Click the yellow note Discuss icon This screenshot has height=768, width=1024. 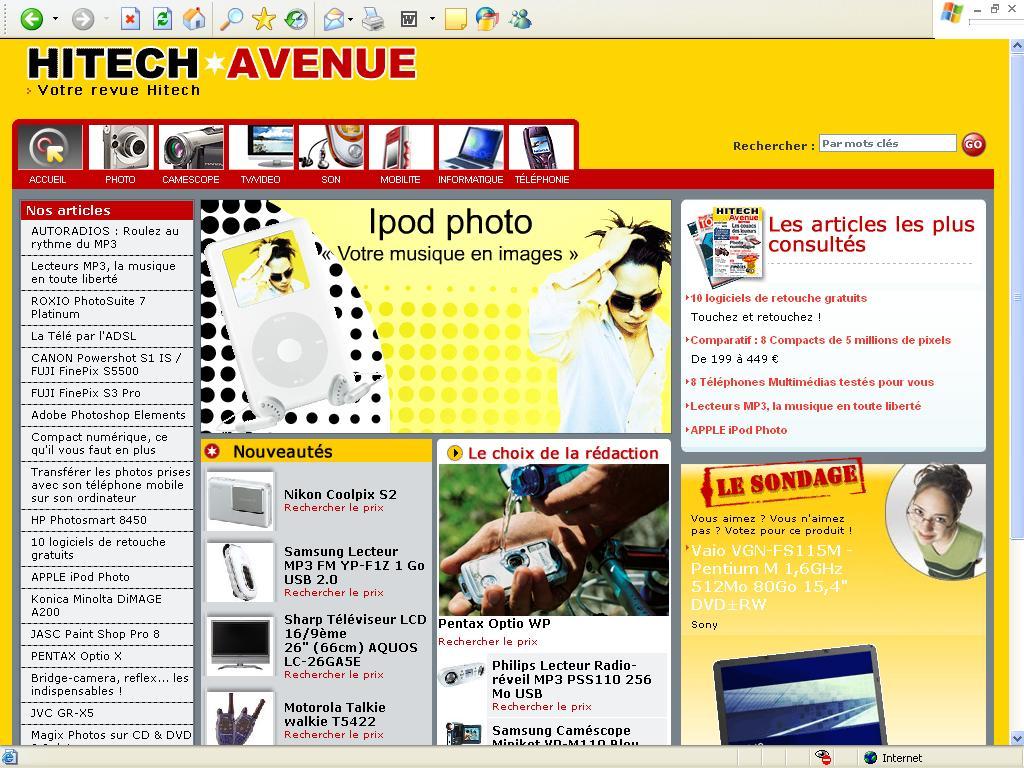(x=455, y=19)
